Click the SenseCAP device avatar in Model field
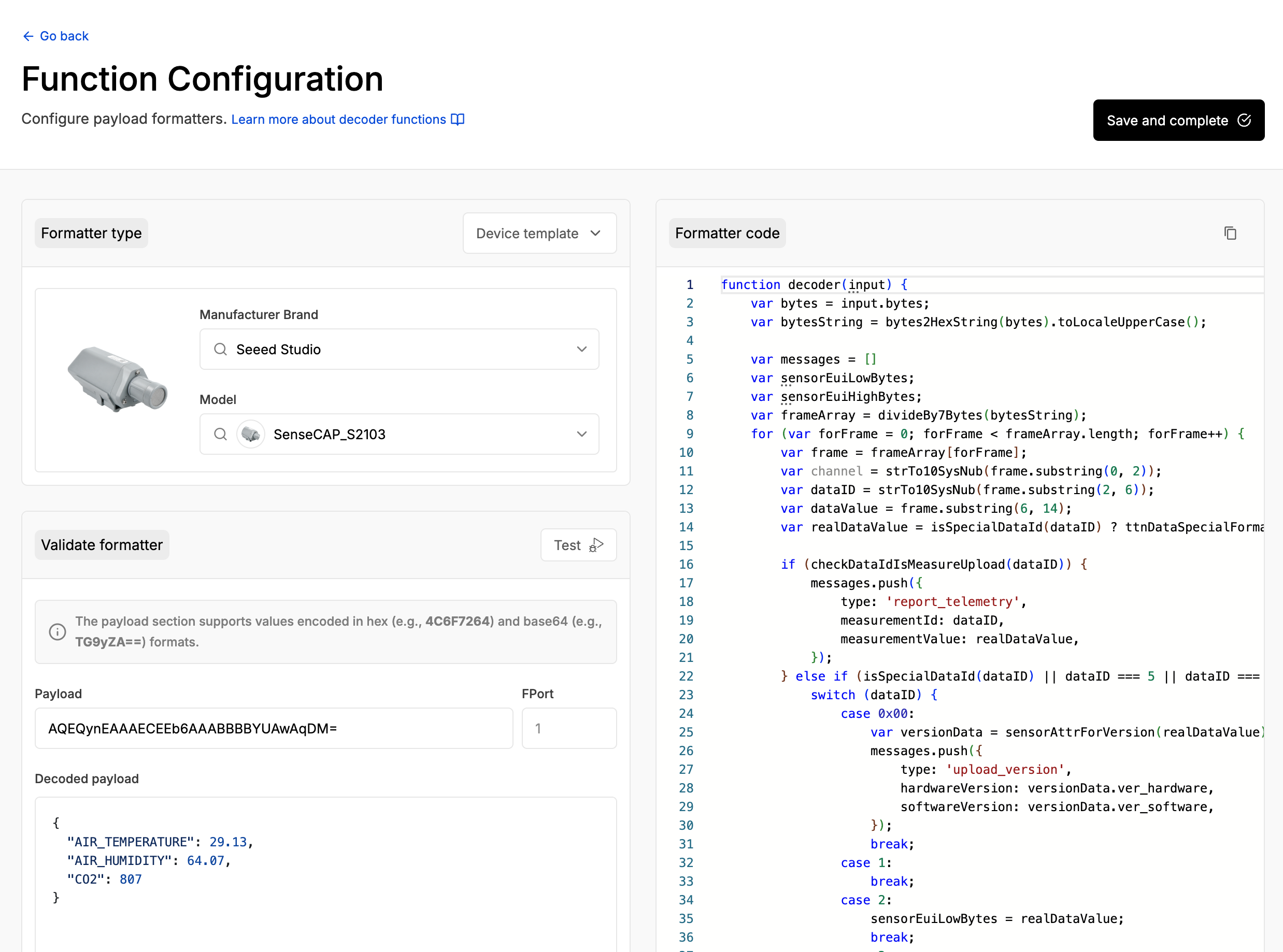The width and height of the screenshot is (1283, 952). click(x=251, y=434)
